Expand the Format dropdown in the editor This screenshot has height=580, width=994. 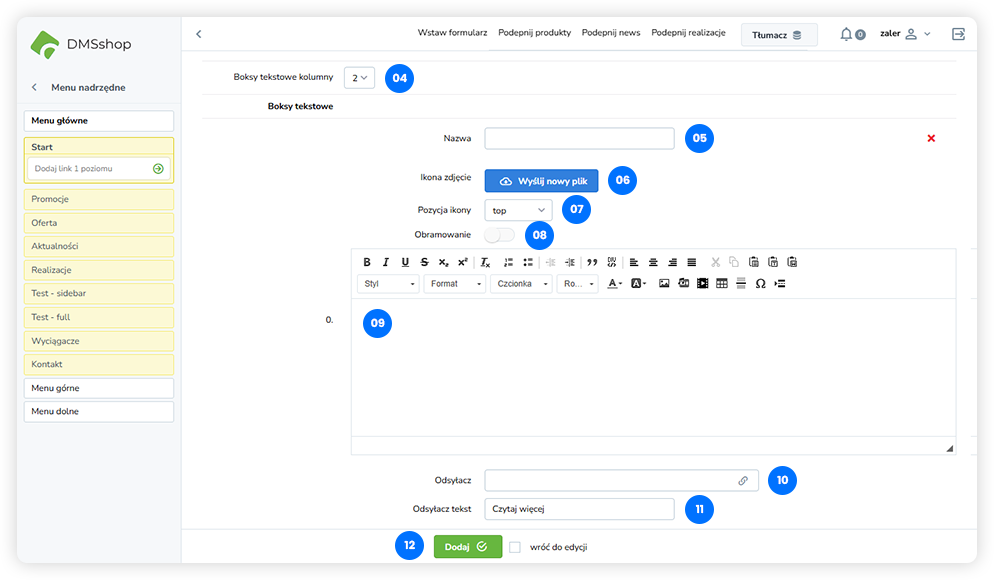tap(454, 284)
